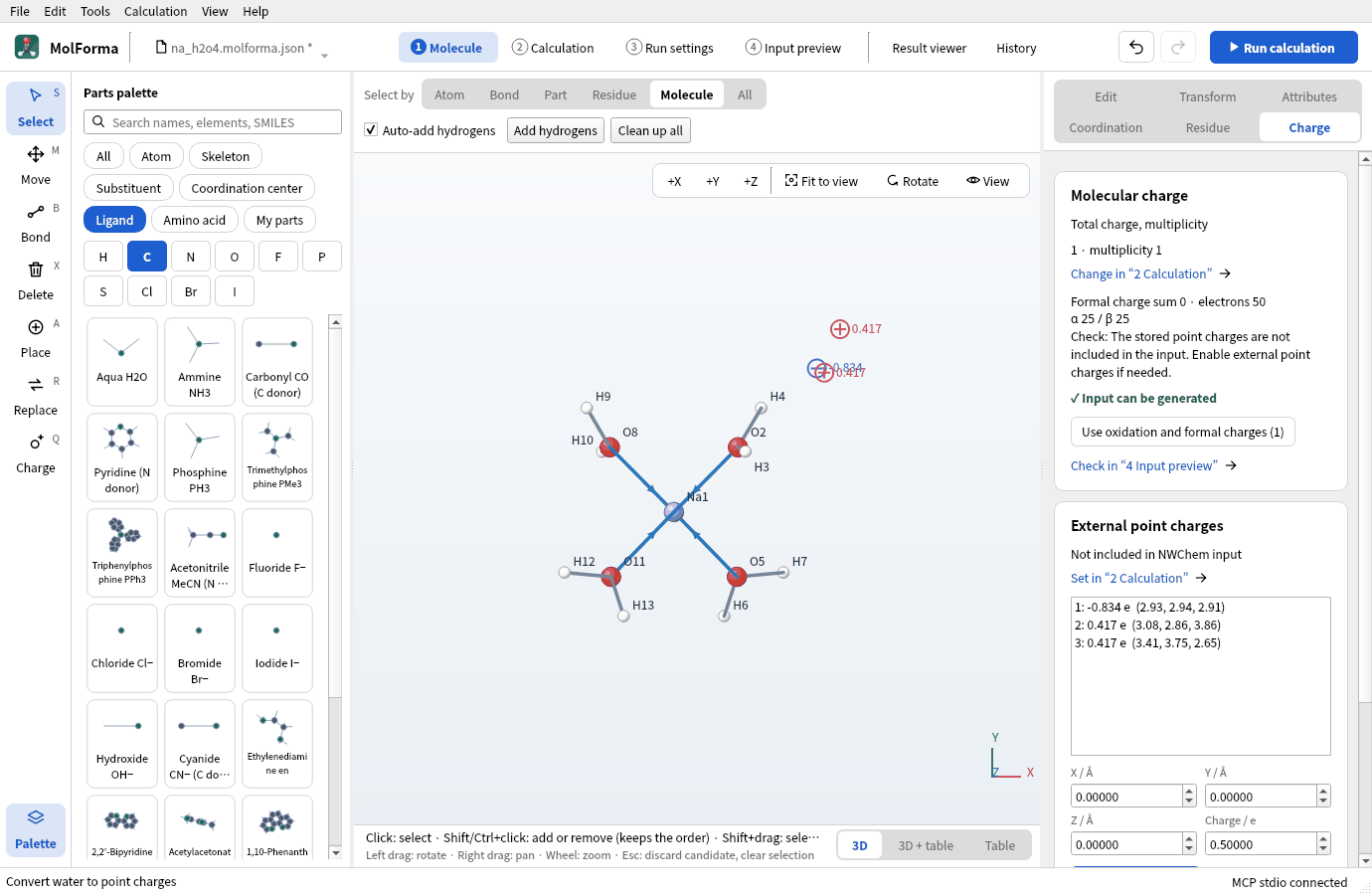Screen dimensions: 1372x895
Task: Choose the Replace tool
Action: pos(36,396)
